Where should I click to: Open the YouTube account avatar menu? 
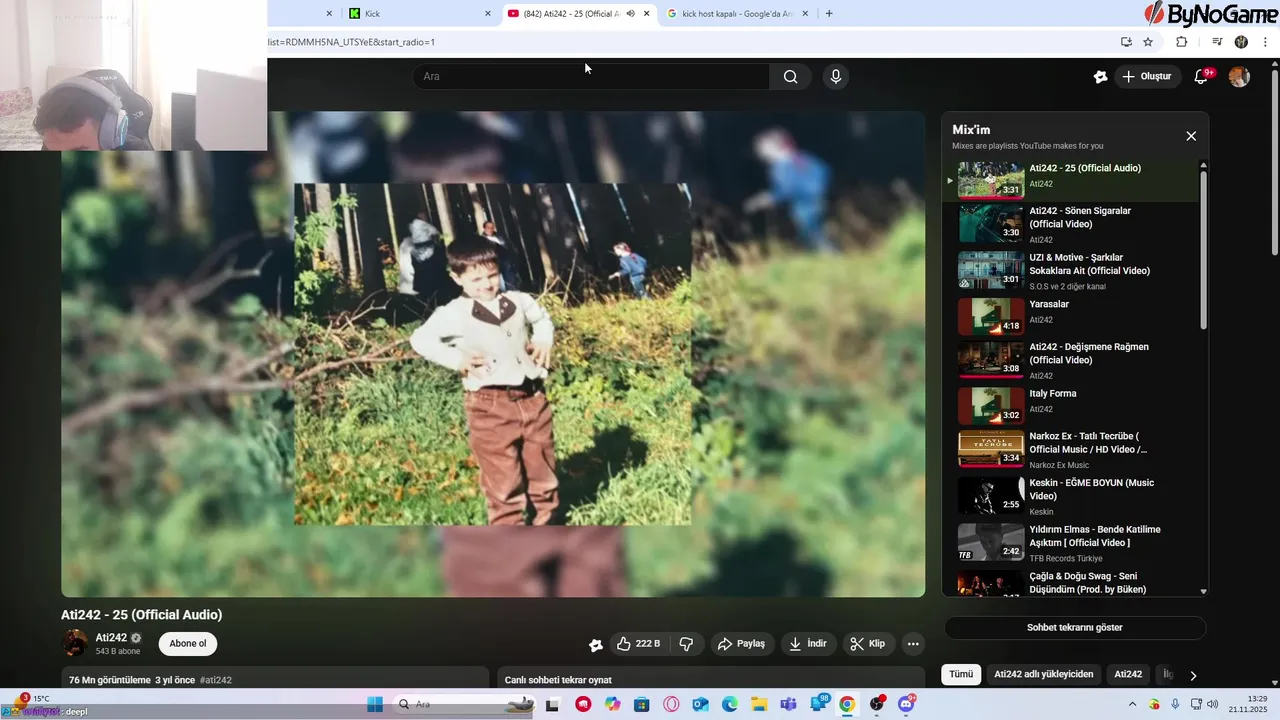(1239, 77)
